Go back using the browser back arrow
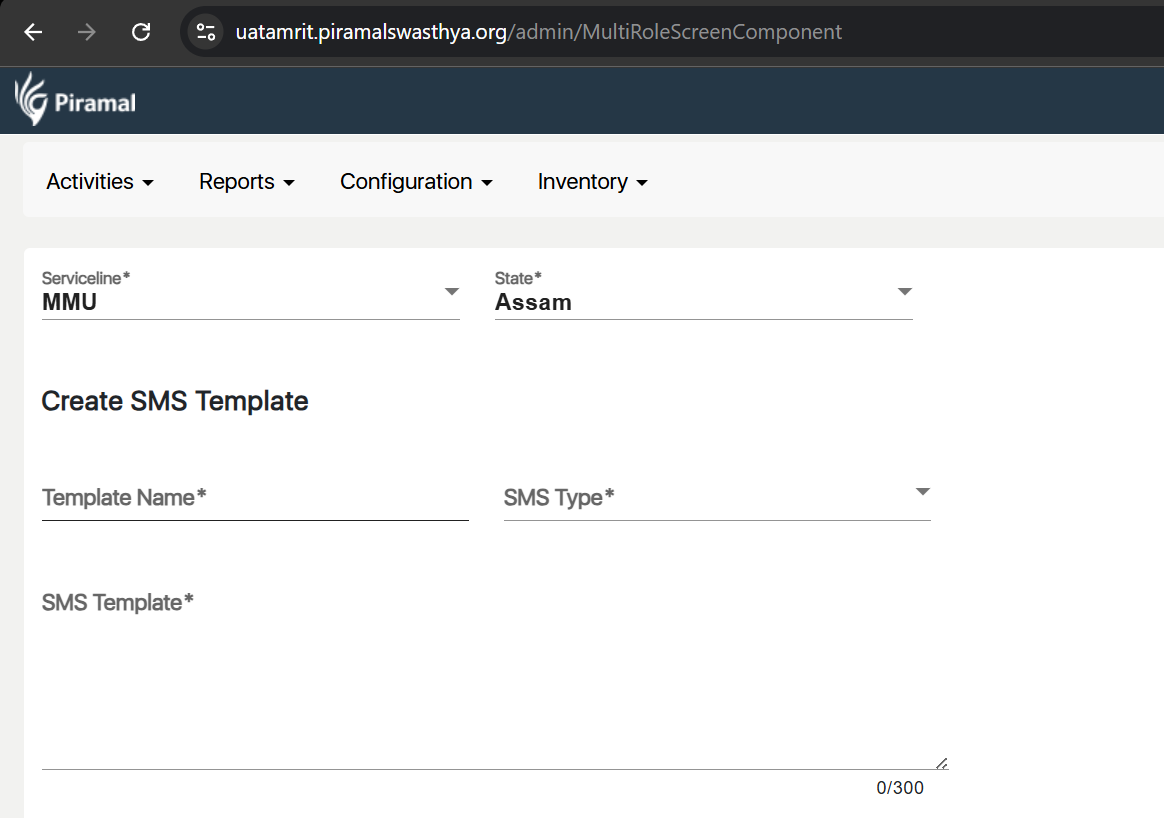Screen dimensions: 1164x818 pos(33,32)
